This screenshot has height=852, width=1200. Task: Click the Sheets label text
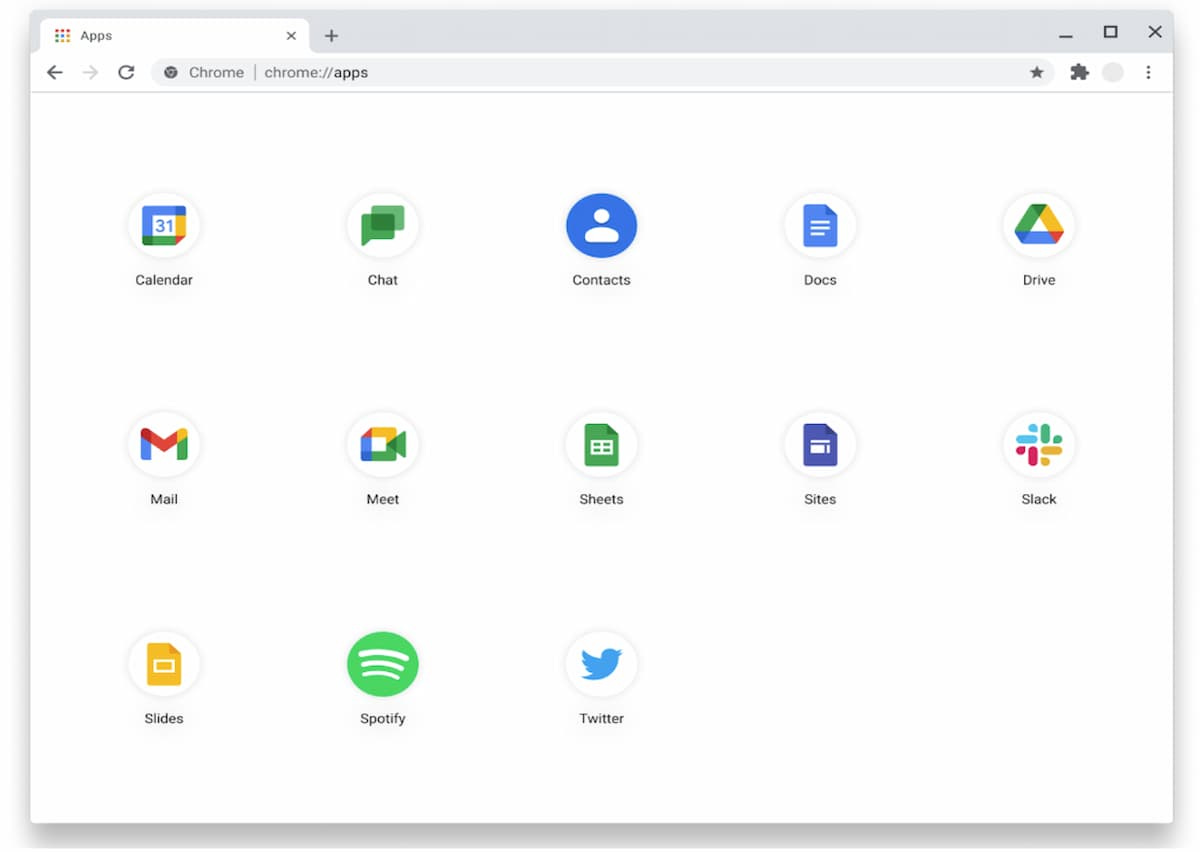click(601, 499)
